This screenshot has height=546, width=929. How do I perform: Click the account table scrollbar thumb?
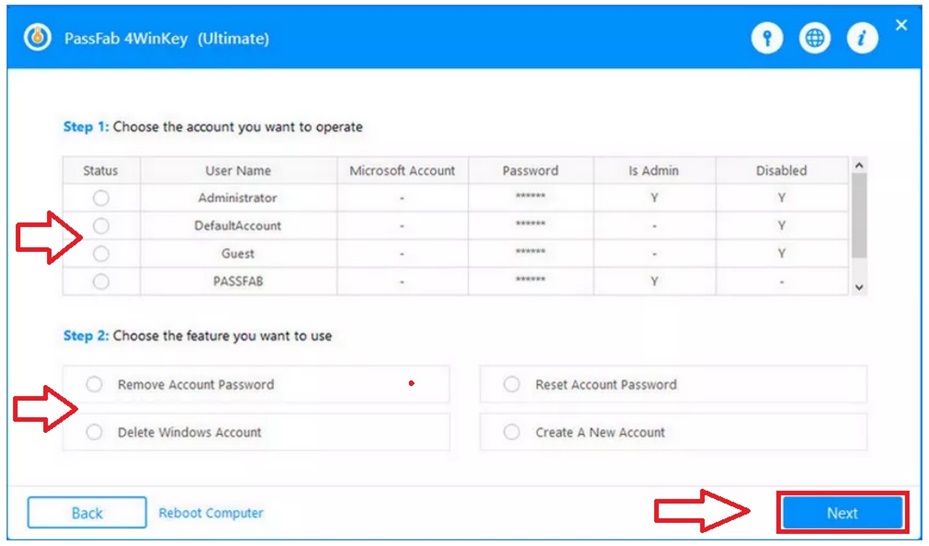(859, 216)
